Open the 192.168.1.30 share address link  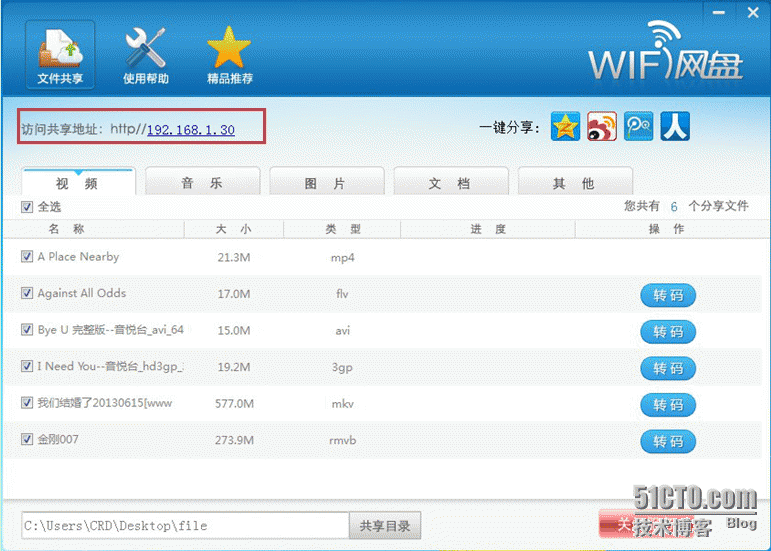tap(191, 130)
